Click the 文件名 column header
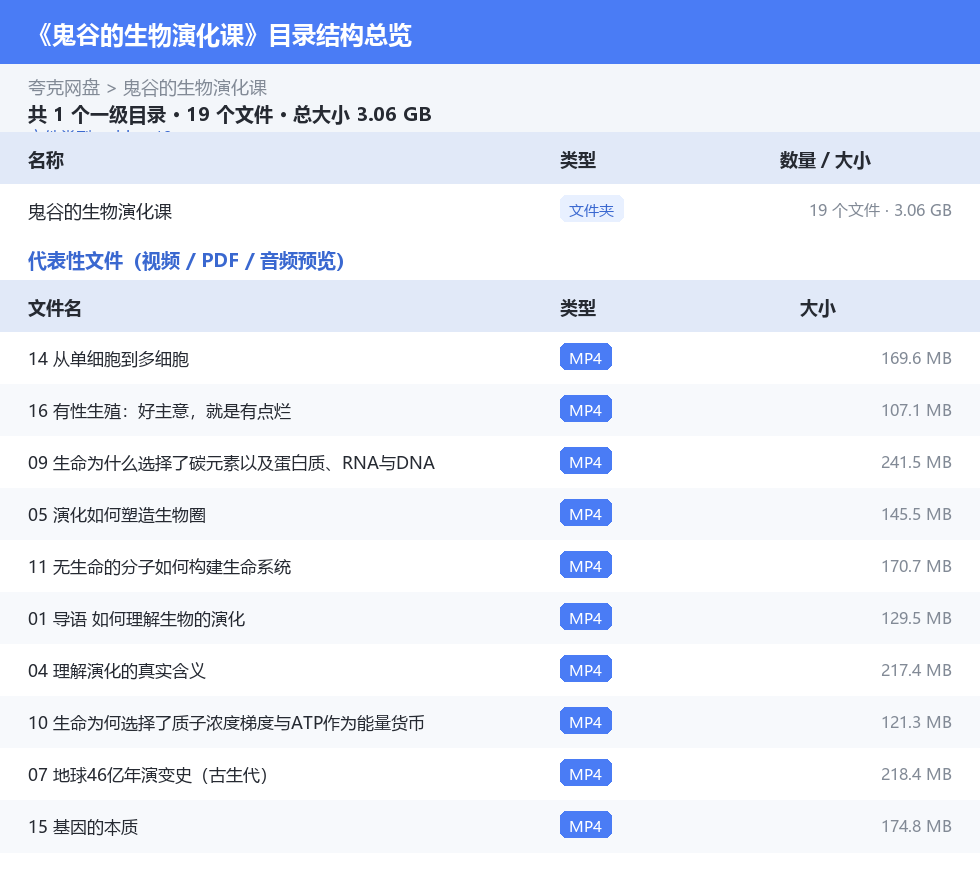The height and width of the screenshot is (884, 980). [54, 308]
